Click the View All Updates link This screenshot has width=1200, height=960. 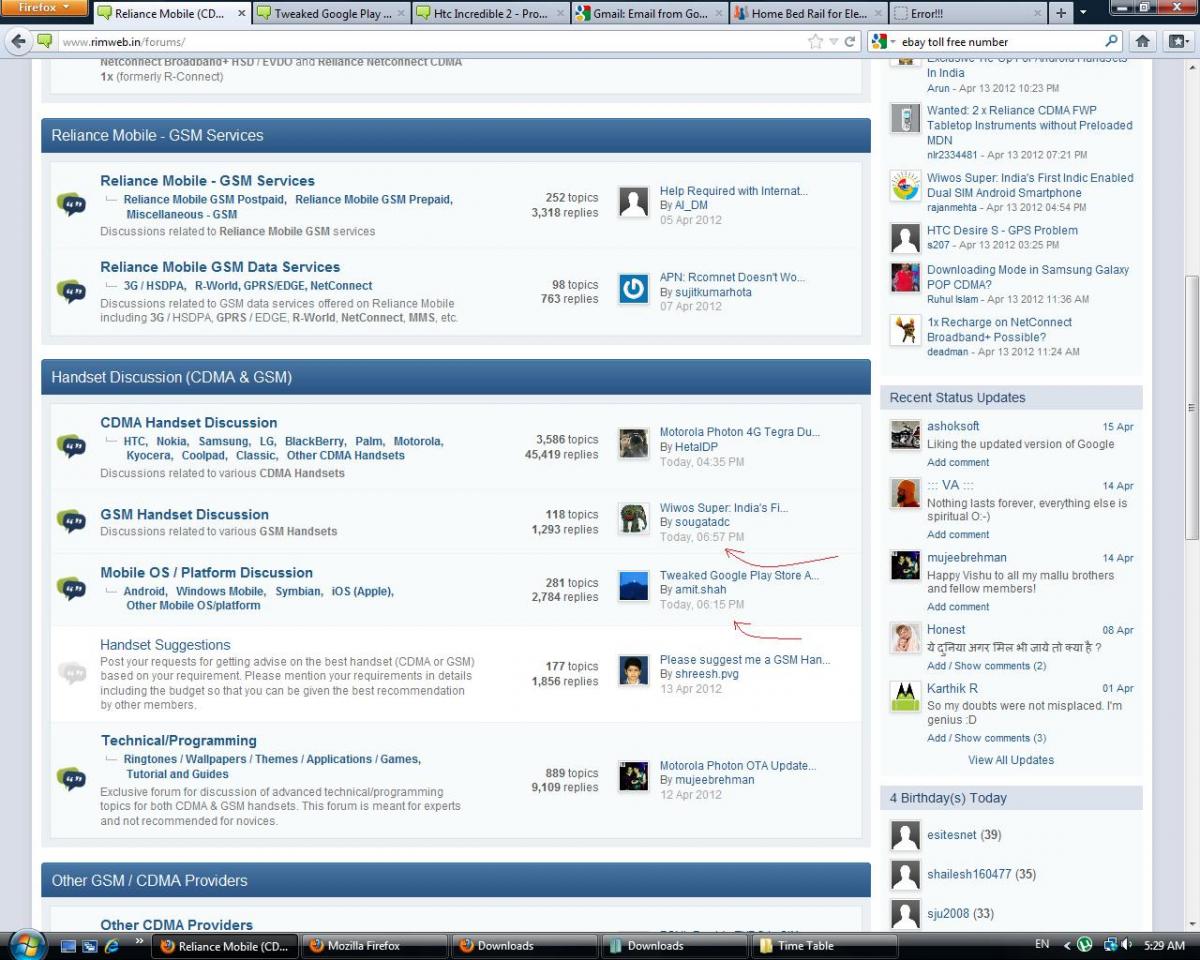click(1010, 760)
